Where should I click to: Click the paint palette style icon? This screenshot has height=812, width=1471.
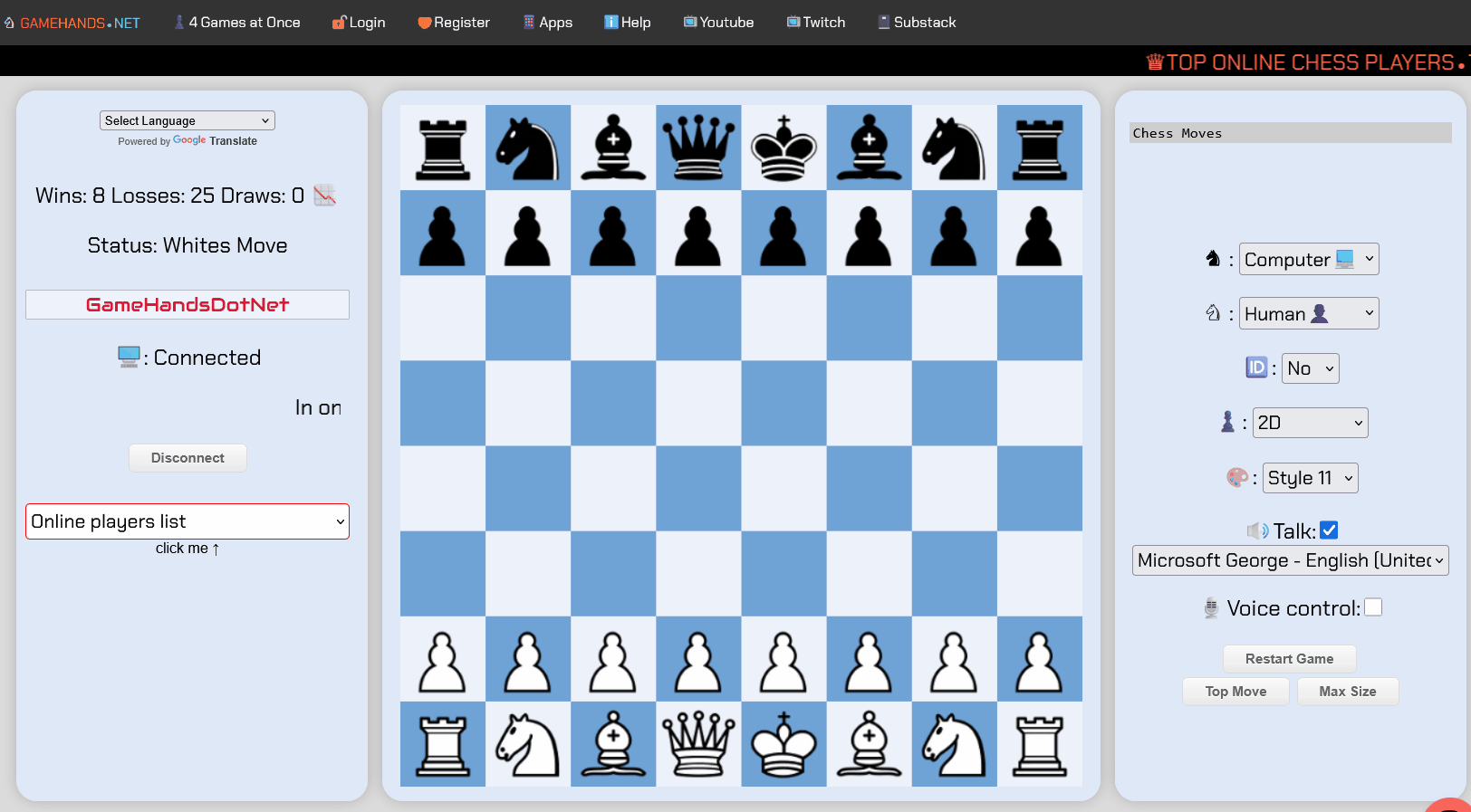coord(1236,478)
